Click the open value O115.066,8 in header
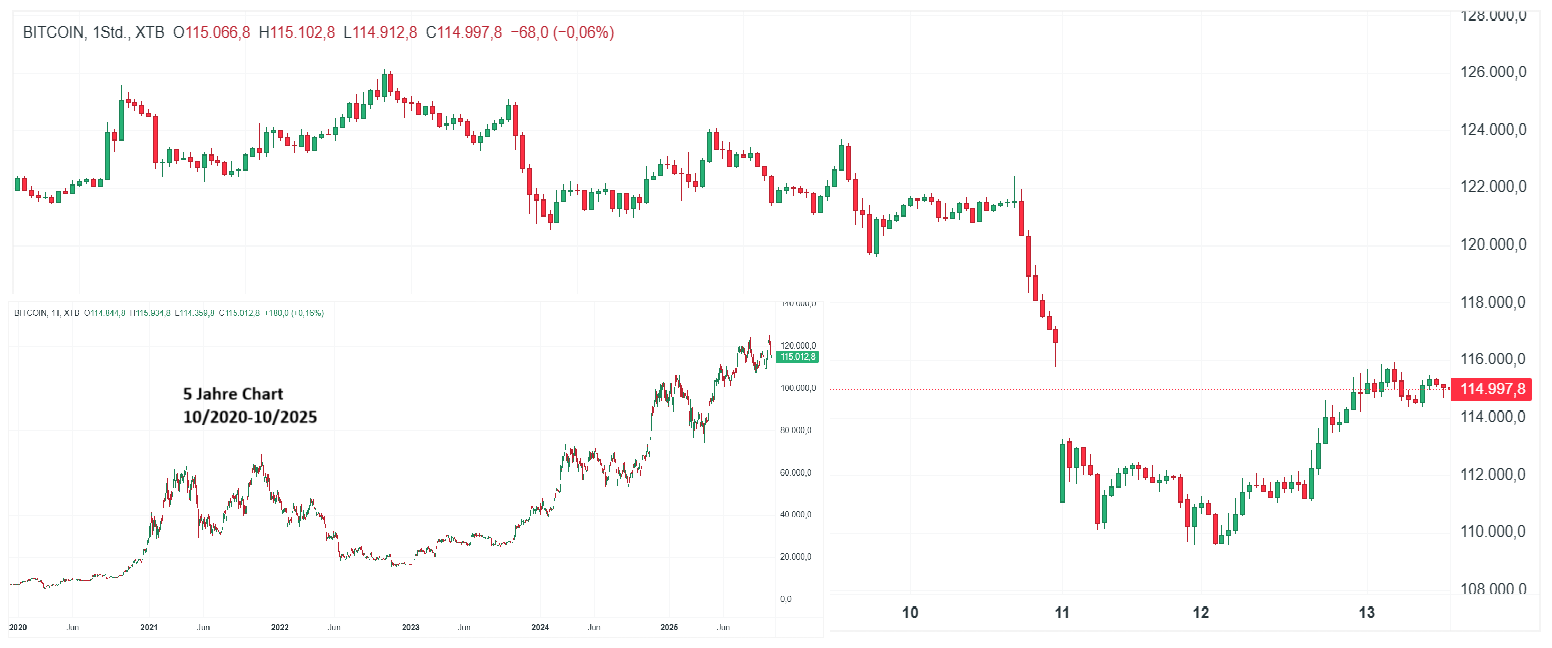Screen dimensions: 1552x648 (x=212, y=33)
